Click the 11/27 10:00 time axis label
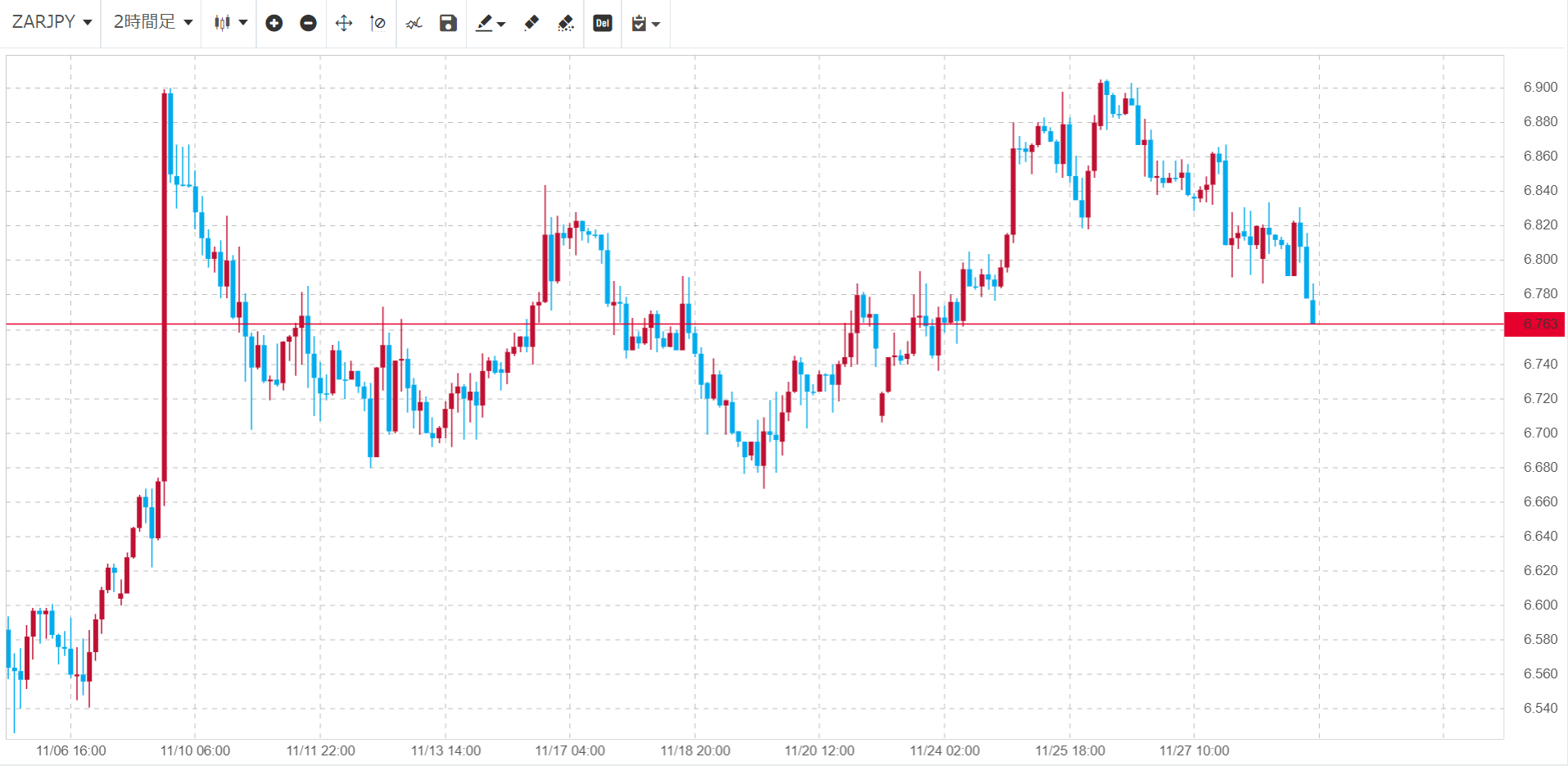Screen dimensions: 1568x766 [x=1194, y=750]
